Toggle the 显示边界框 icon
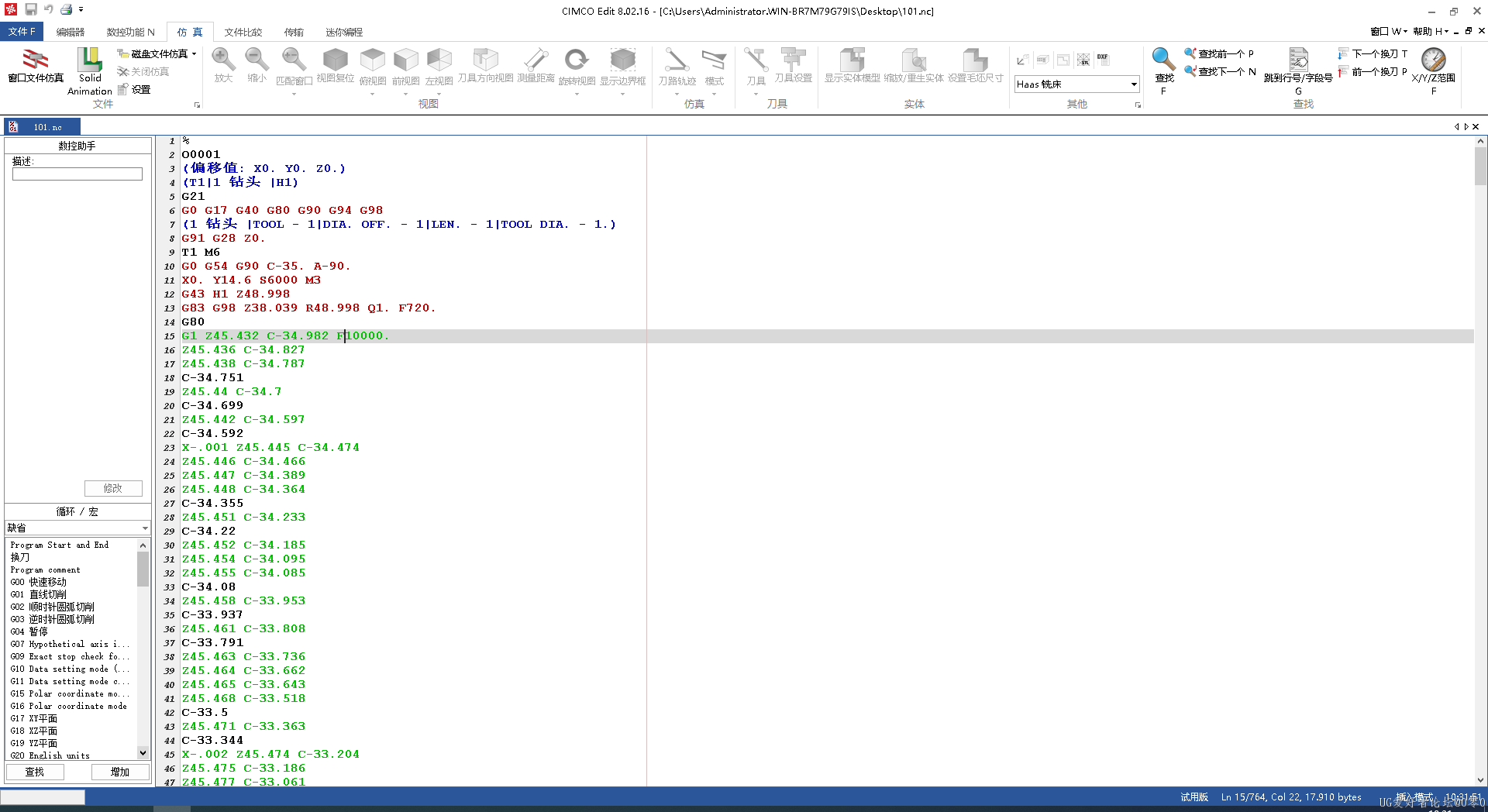The width and height of the screenshot is (1488, 812). click(622, 60)
